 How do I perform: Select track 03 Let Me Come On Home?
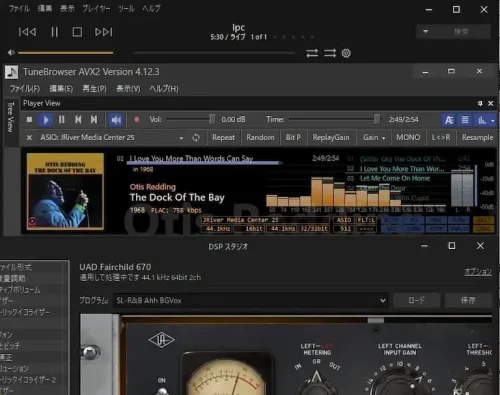click(395, 178)
